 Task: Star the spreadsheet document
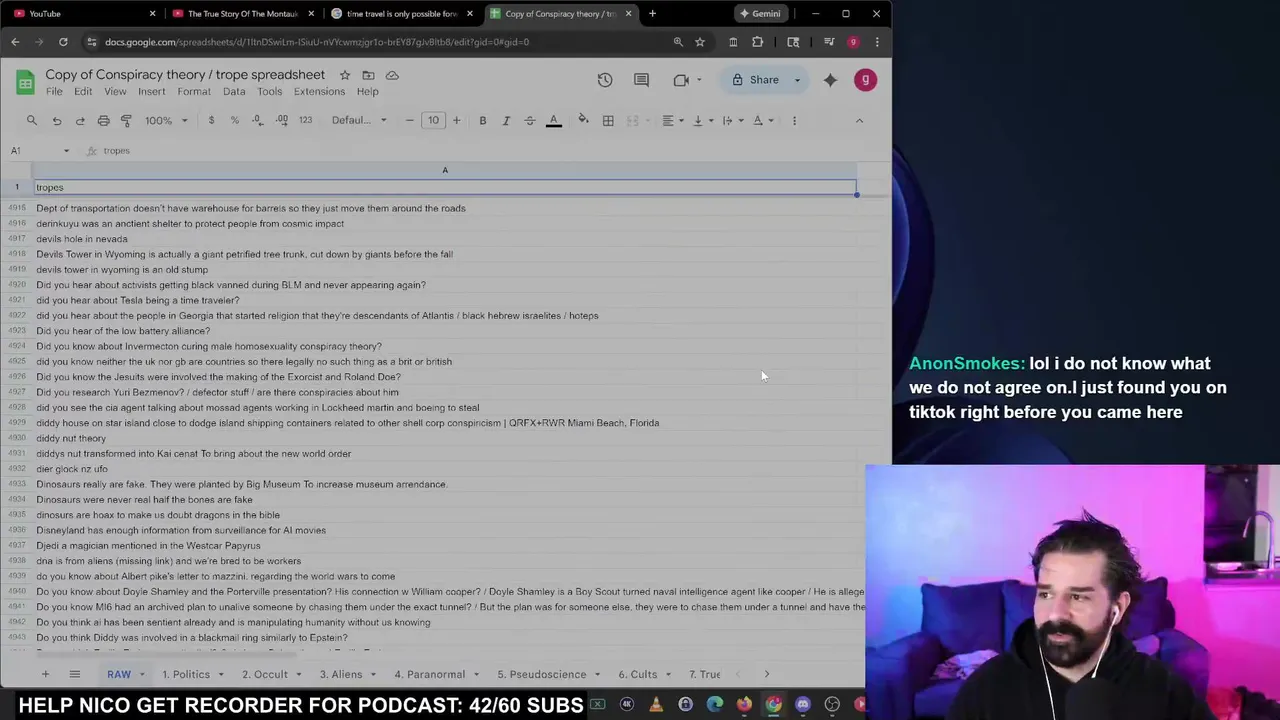(345, 75)
